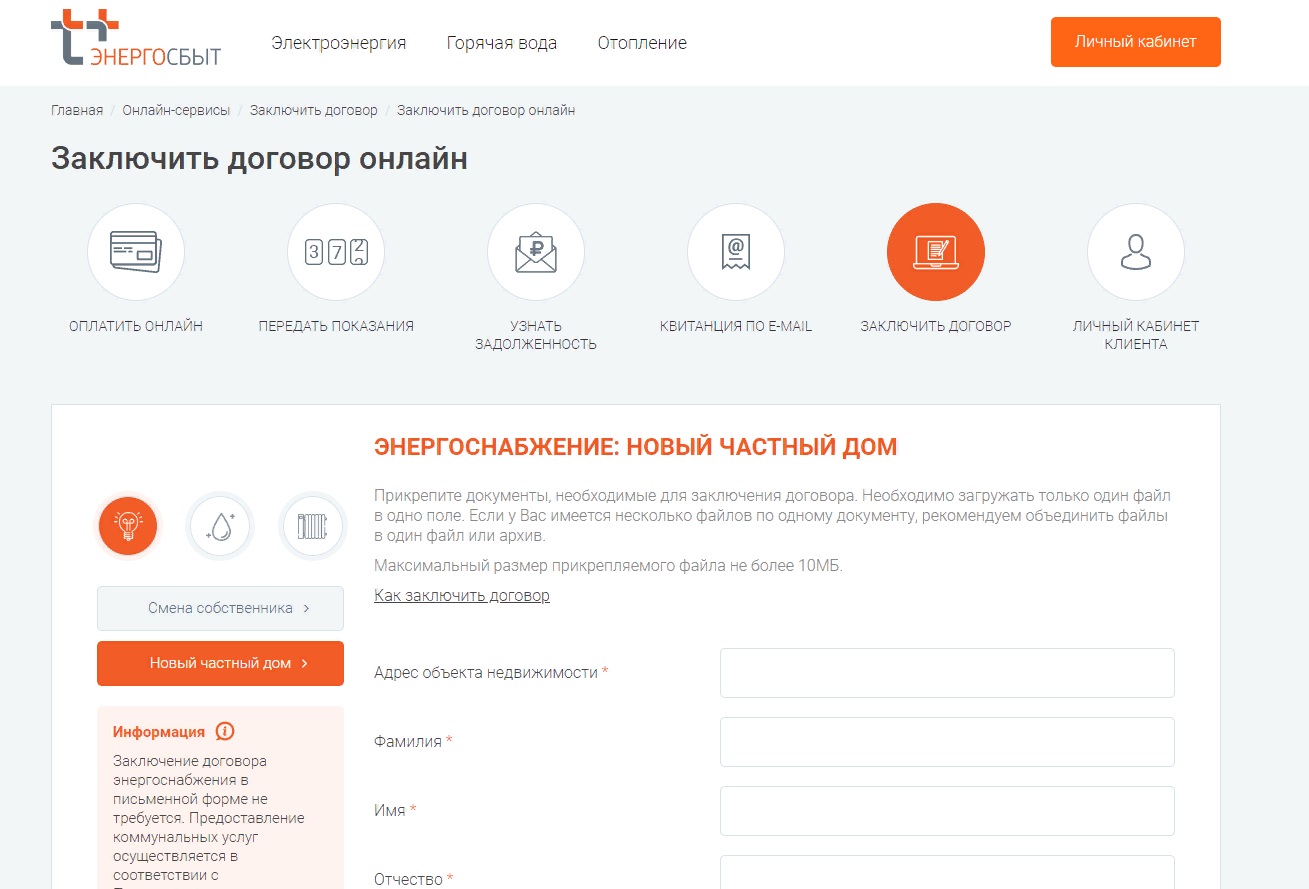Open the Отопление menu item

[x=642, y=43]
